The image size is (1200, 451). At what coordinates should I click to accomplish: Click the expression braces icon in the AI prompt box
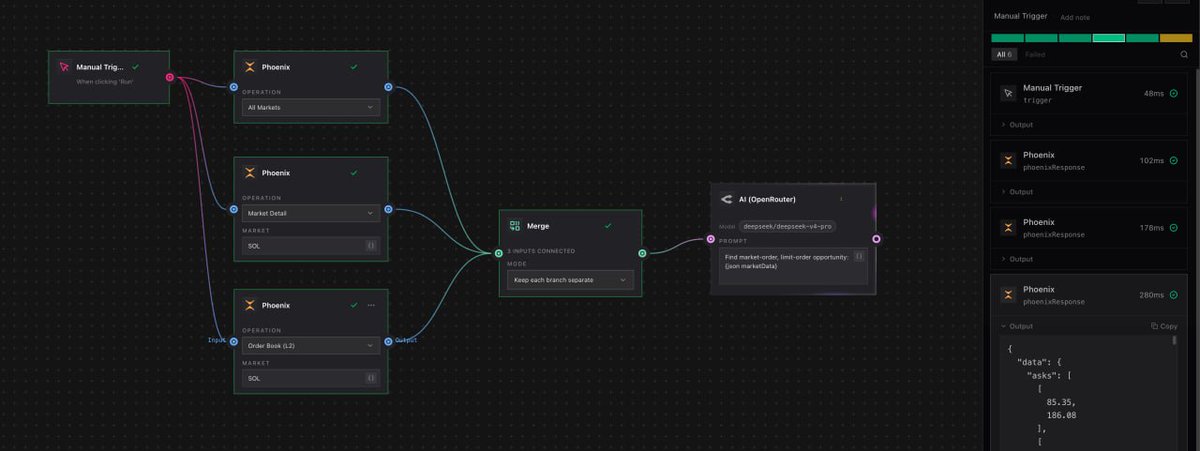point(858,257)
